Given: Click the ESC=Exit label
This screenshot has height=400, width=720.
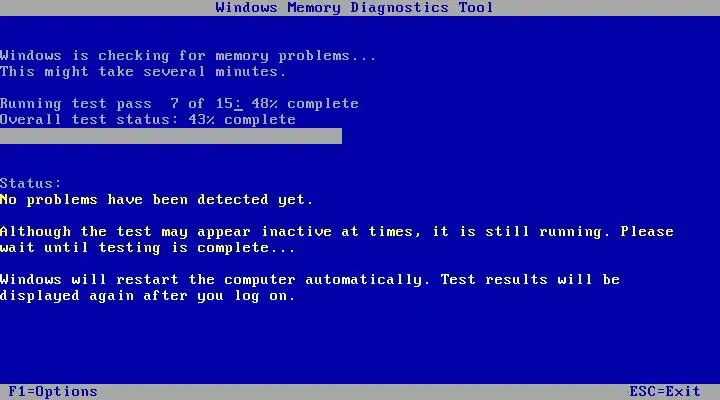Looking at the screenshot, I should point(664,391).
